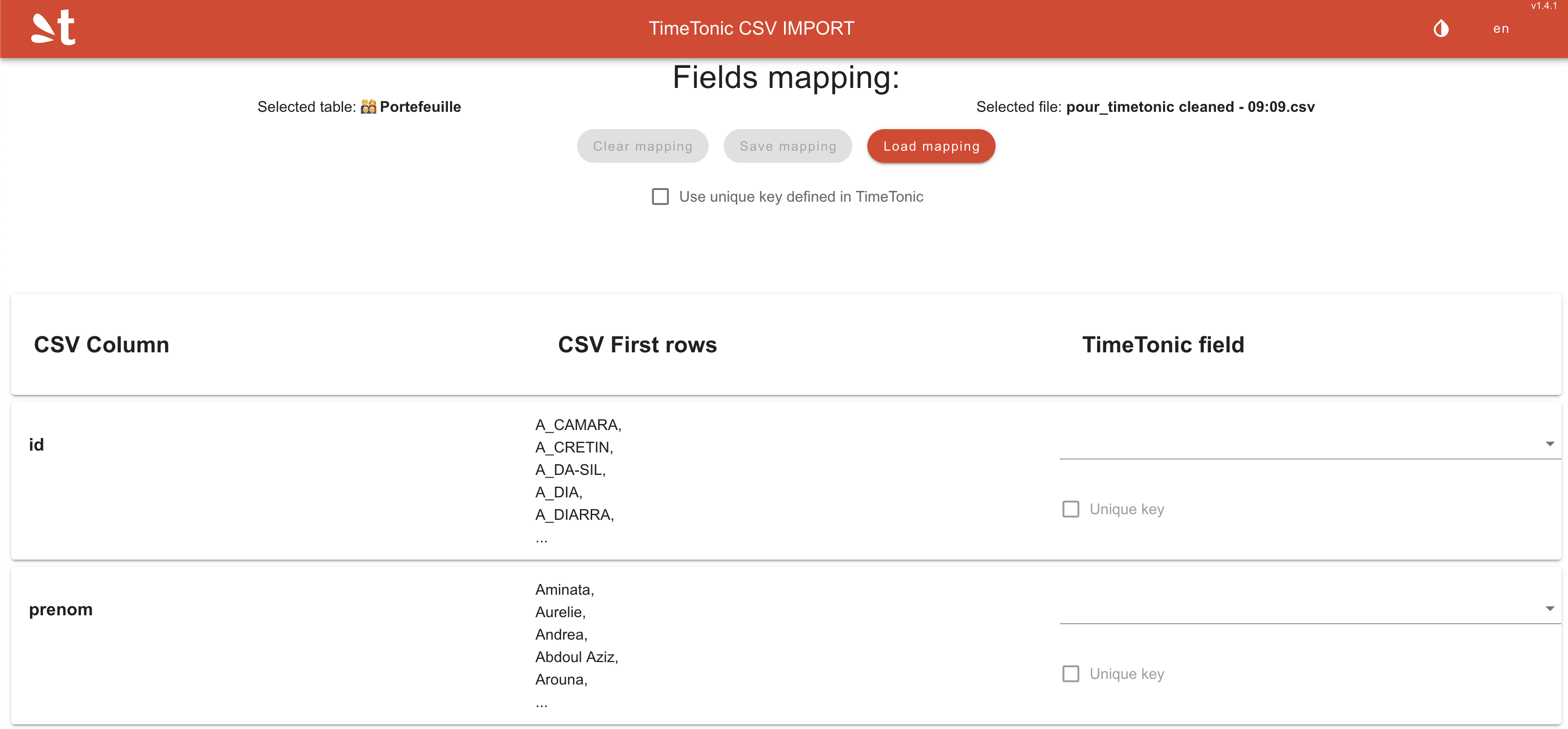Image resolution: width=1568 pixels, height=729 pixels.
Task: Click the 'A_CAMARA,' sample value
Action: click(x=578, y=425)
